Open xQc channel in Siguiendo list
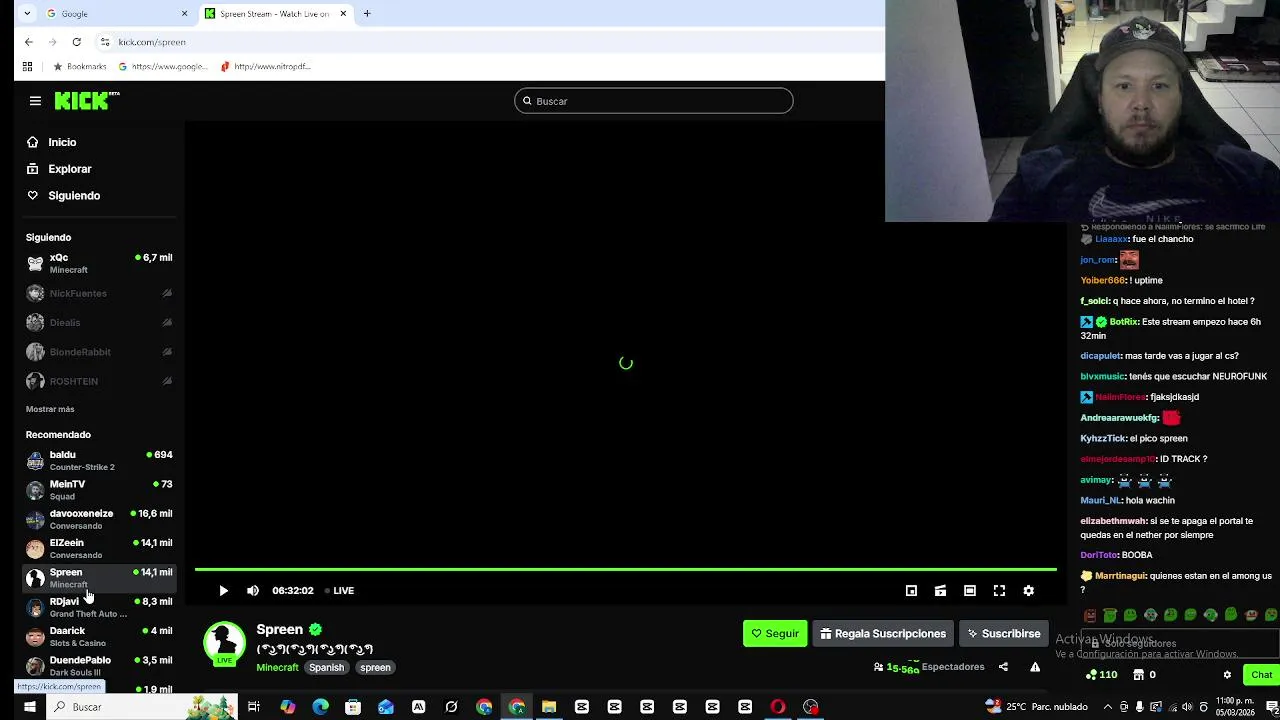 99,263
